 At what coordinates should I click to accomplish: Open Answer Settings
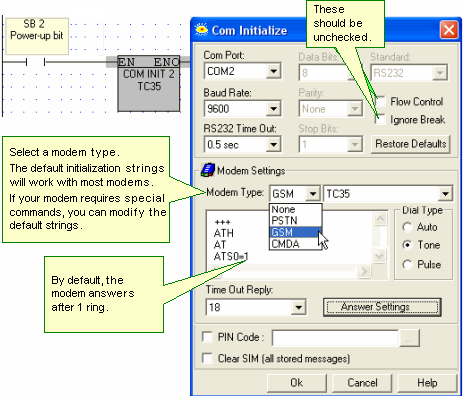click(x=382, y=307)
